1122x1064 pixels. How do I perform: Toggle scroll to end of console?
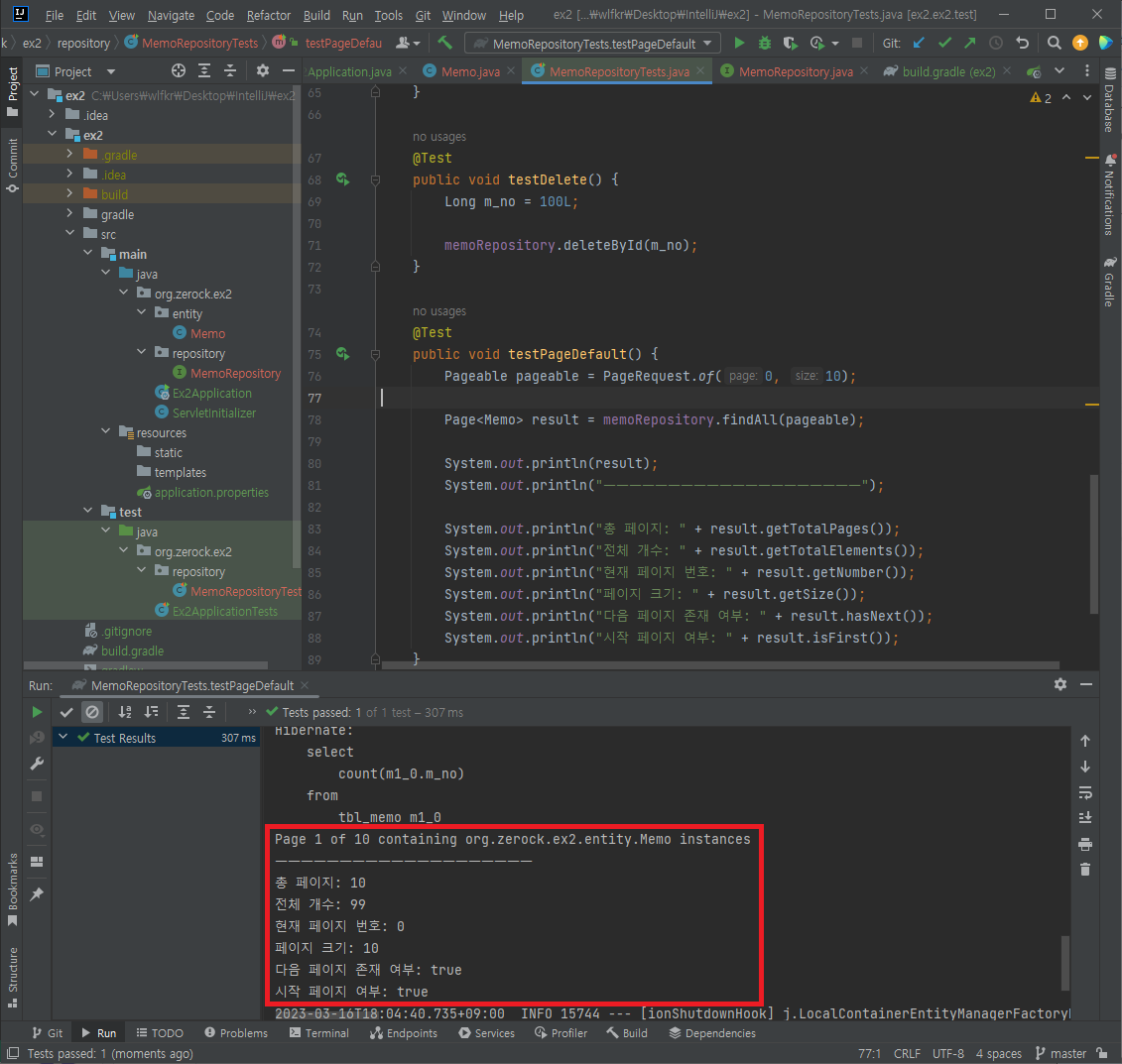[x=1084, y=817]
